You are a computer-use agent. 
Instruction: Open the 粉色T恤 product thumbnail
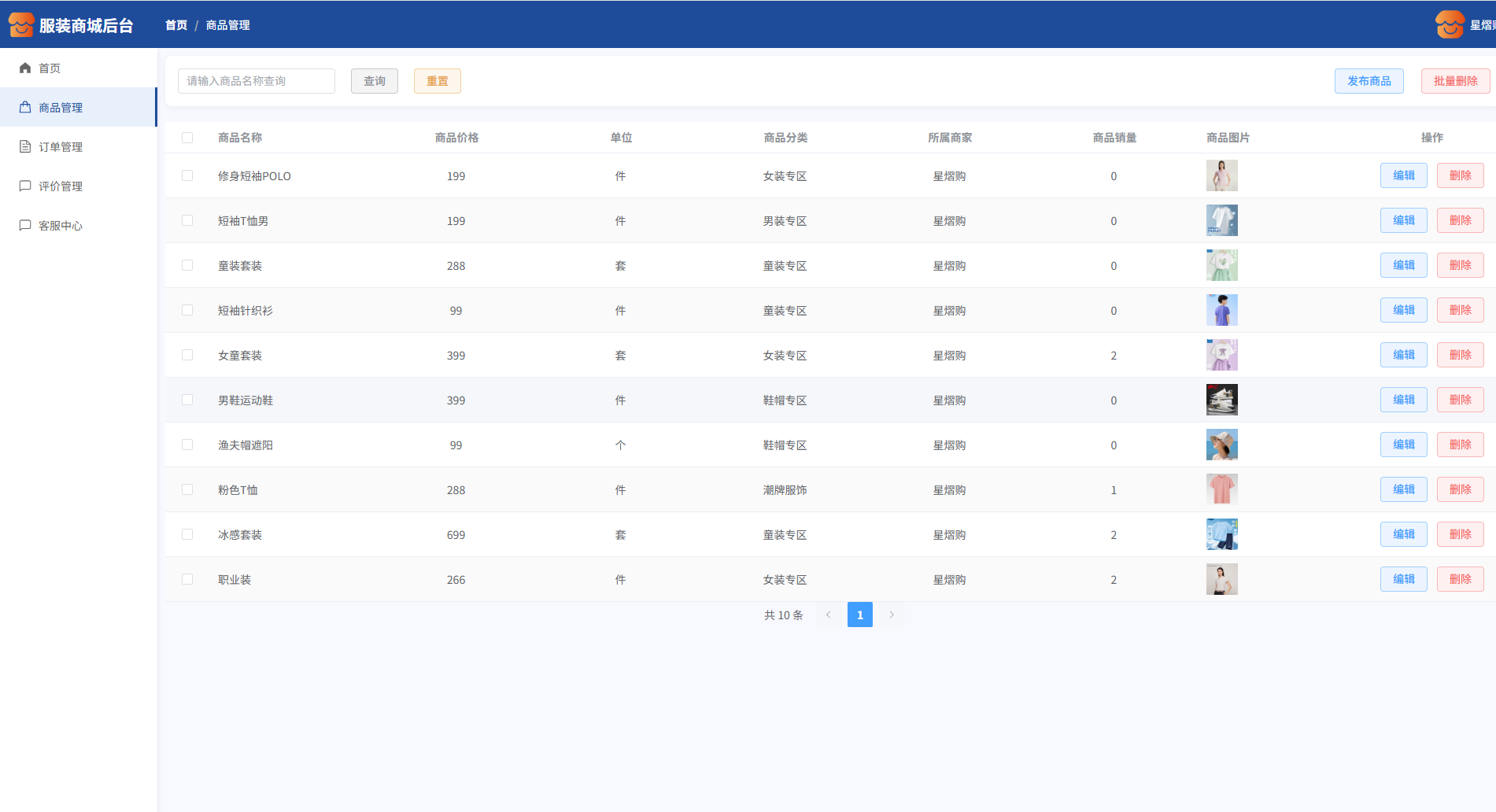pos(1221,489)
